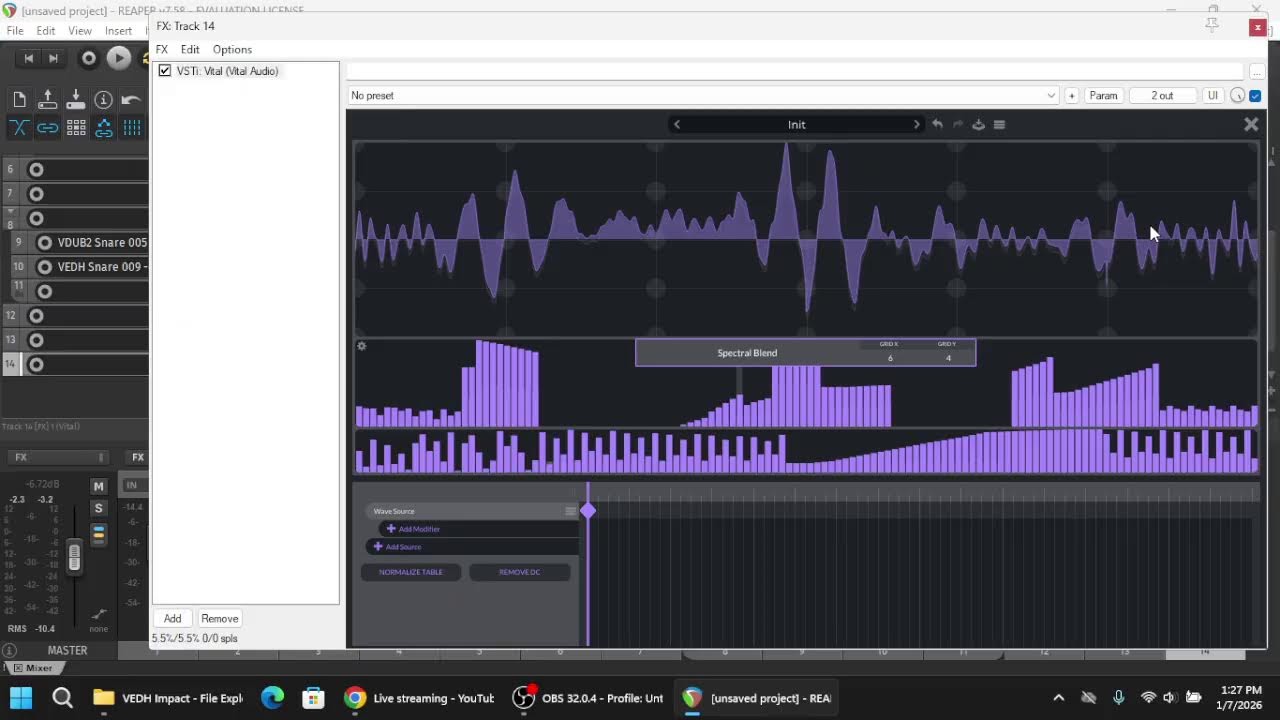The image size is (1280, 720).
Task: Toggle the grid lines toolbar icon
Action: (x=131, y=127)
